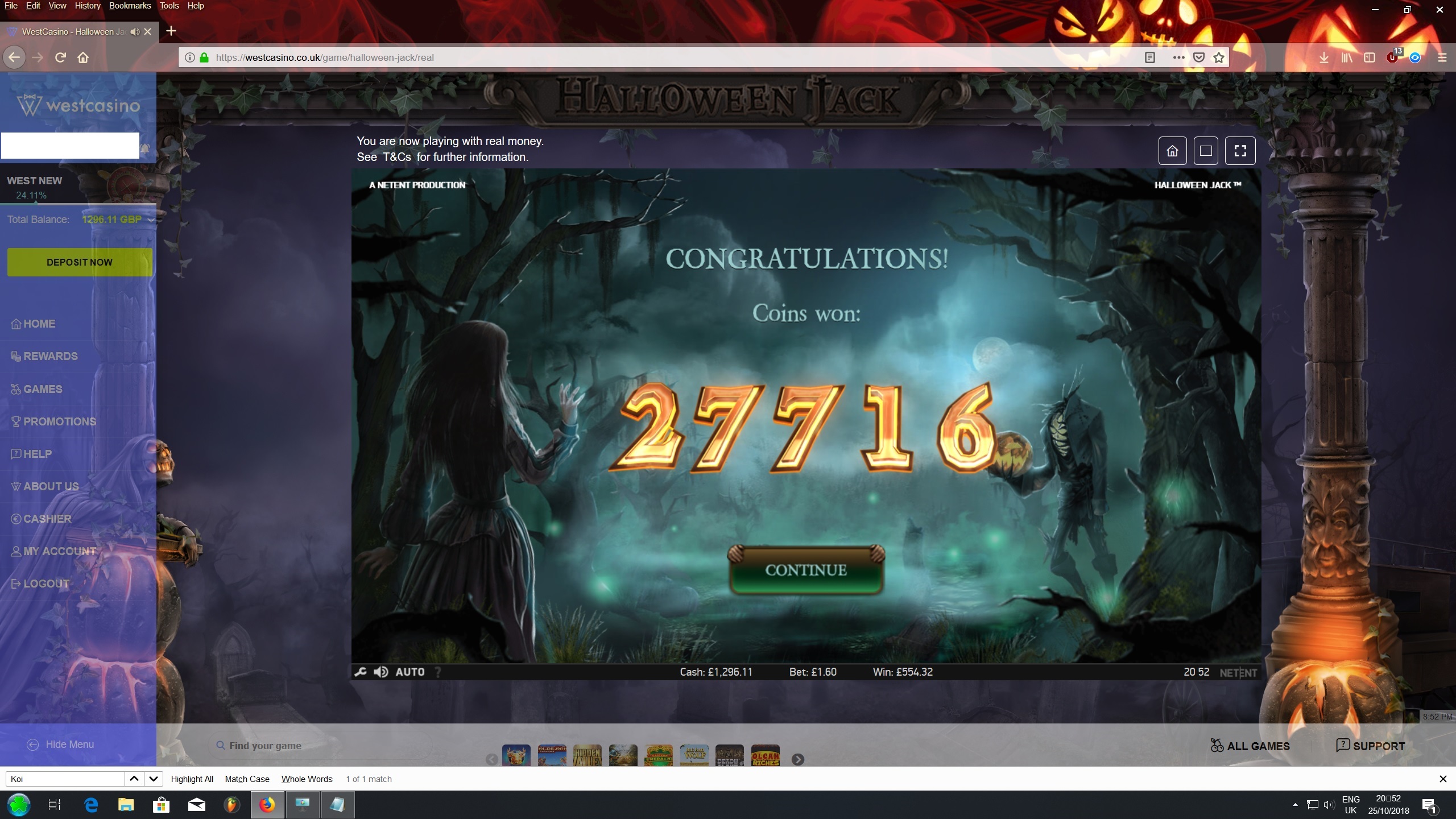Open the game settings wrench icon
1456x819 pixels.
[x=360, y=672]
